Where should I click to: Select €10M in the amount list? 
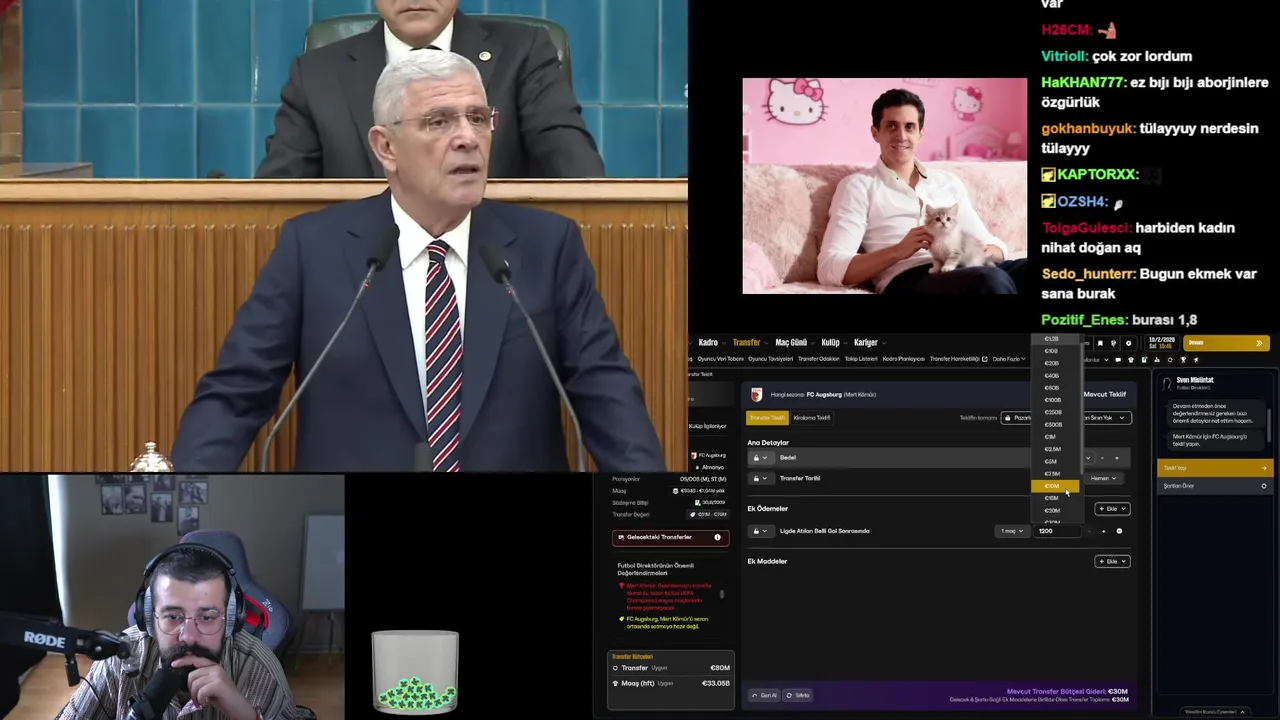[x=1055, y=486]
